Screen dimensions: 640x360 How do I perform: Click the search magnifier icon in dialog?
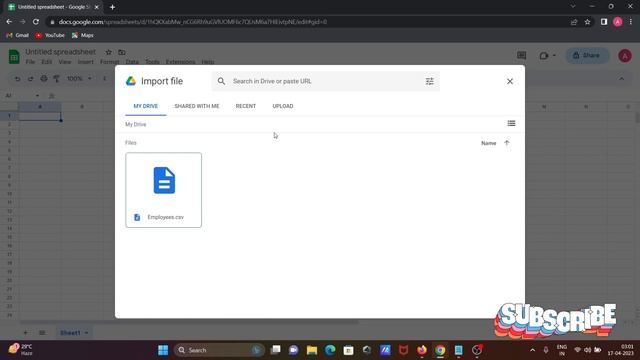221,81
